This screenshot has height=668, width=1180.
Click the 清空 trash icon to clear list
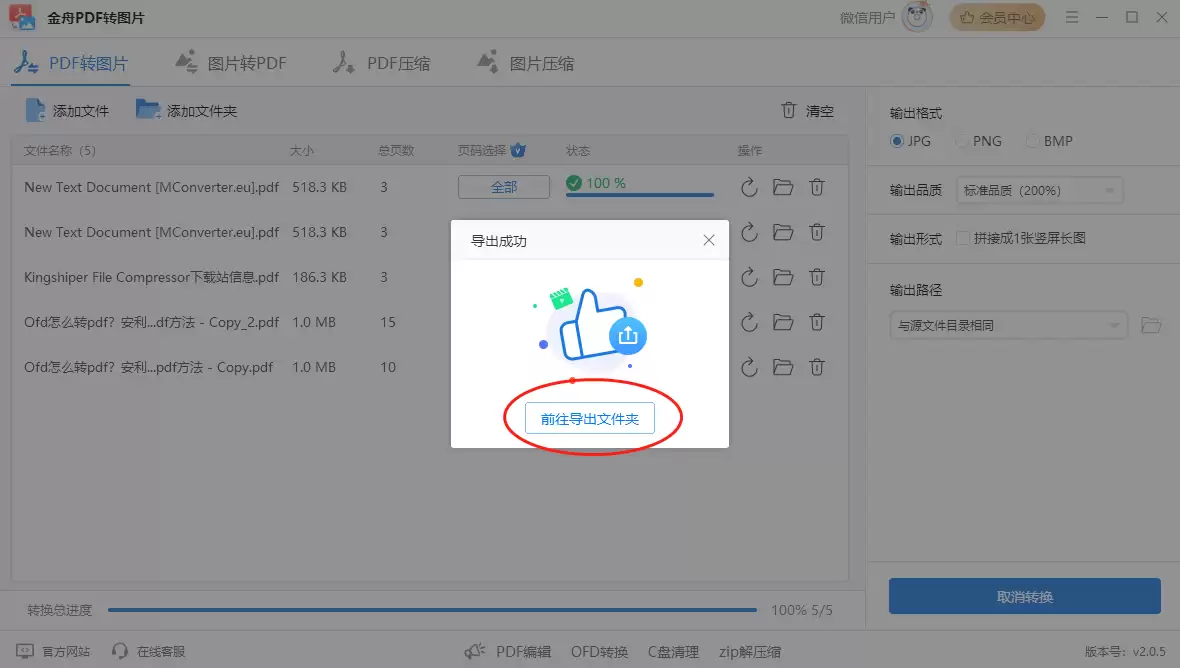pos(789,111)
